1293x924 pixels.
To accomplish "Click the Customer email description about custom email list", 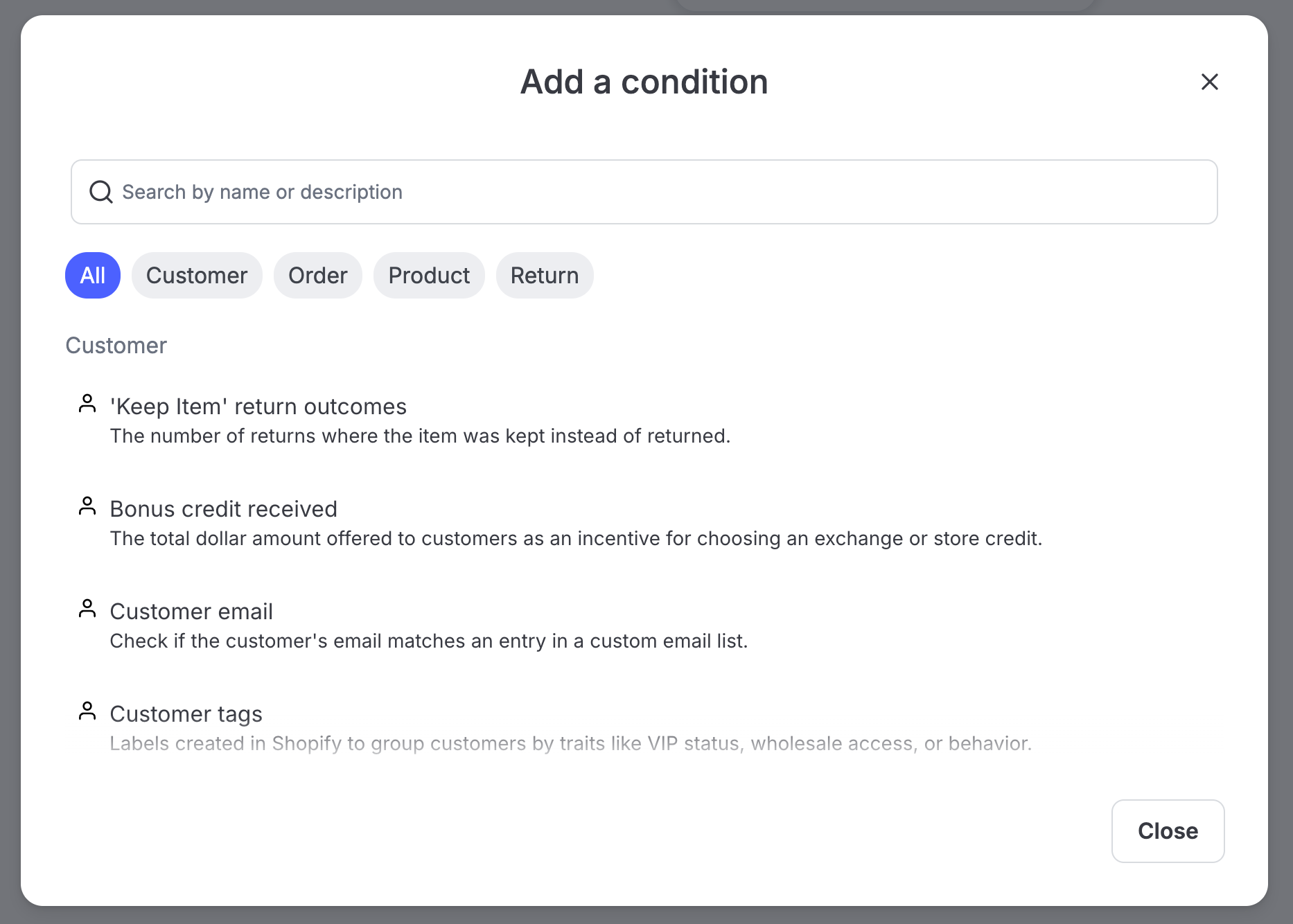I will point(429,641).
